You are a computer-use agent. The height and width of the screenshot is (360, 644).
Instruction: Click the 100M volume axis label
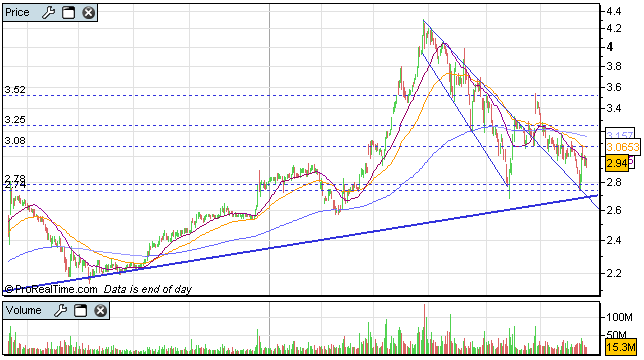pos(619,317)
